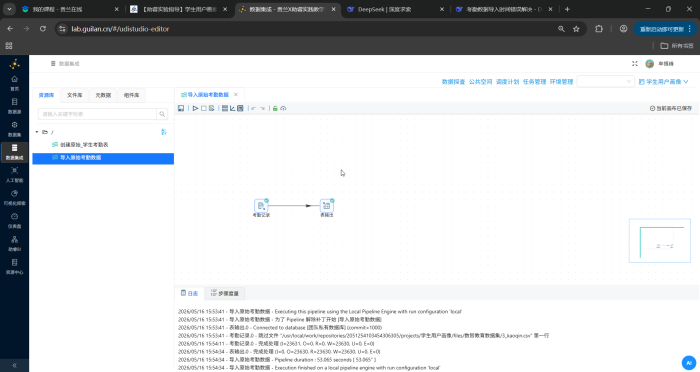Open the AI assistant floating button

tap(689, 363)
